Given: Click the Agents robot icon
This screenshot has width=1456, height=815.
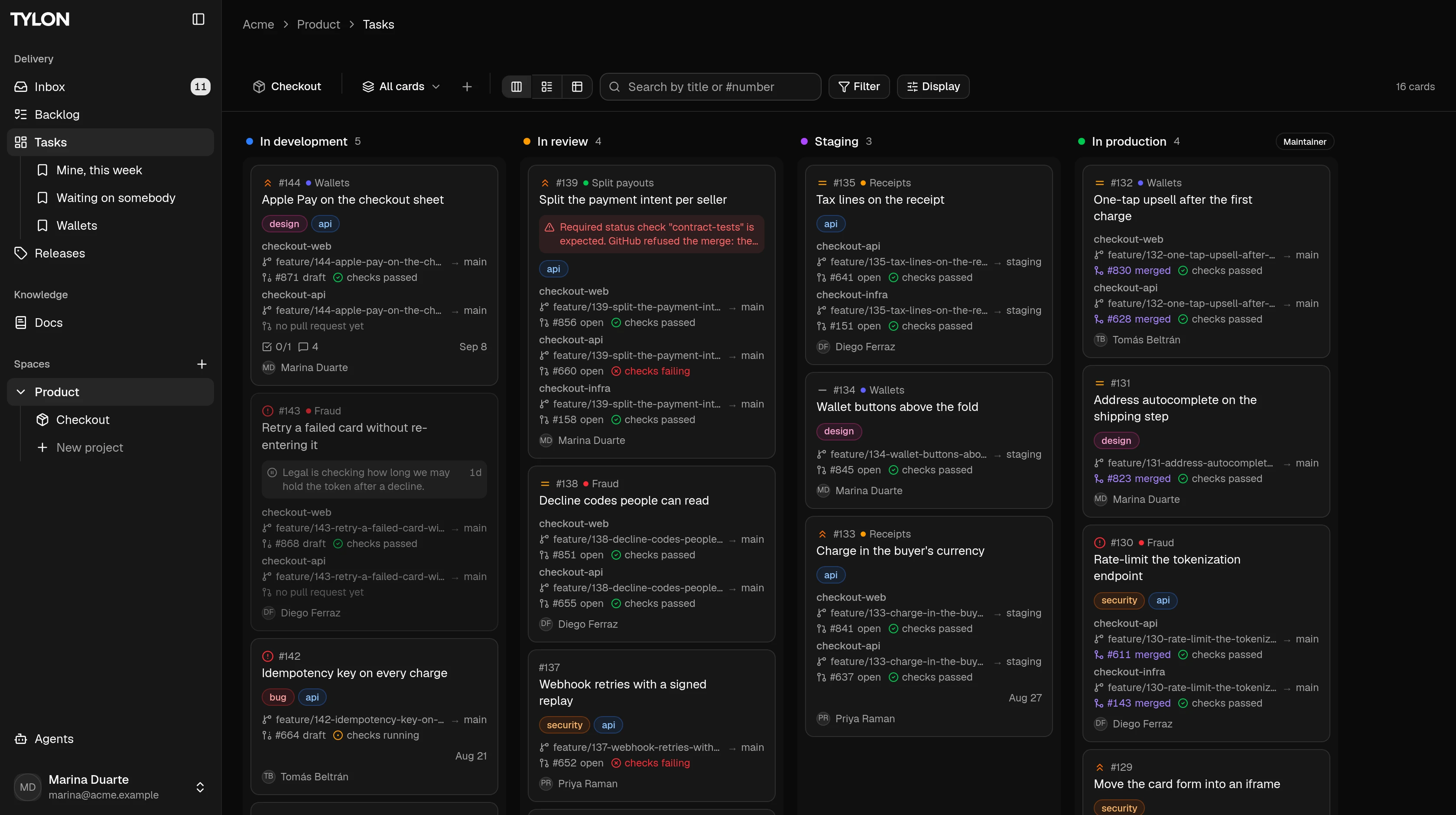Looking at the screenshot, I should (21, 739).
